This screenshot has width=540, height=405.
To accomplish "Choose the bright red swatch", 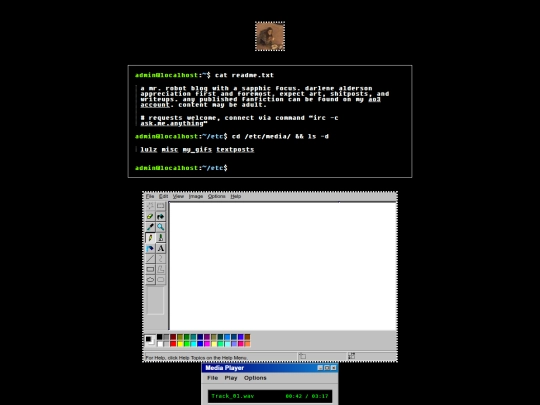I will tap(173, 344).
